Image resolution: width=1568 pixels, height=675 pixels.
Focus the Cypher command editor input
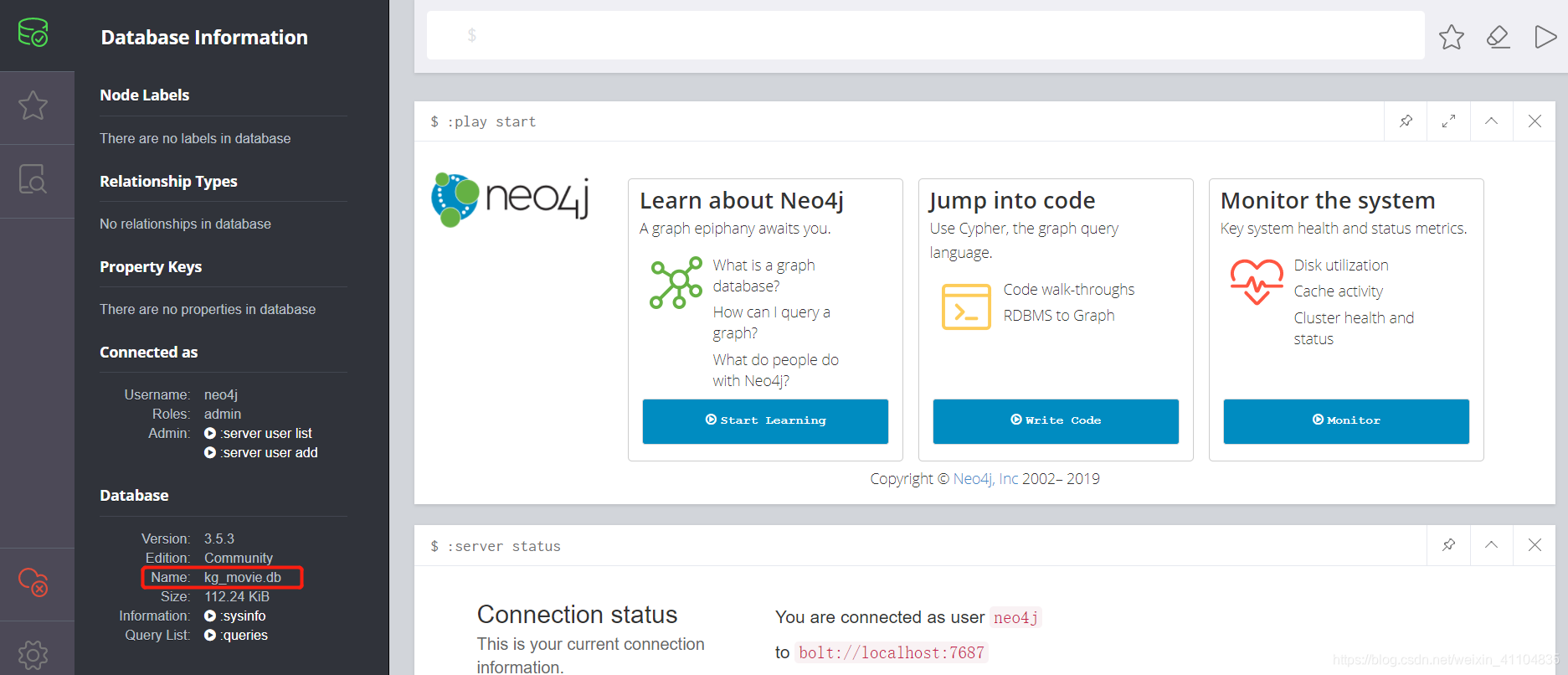tap(925, 35)
